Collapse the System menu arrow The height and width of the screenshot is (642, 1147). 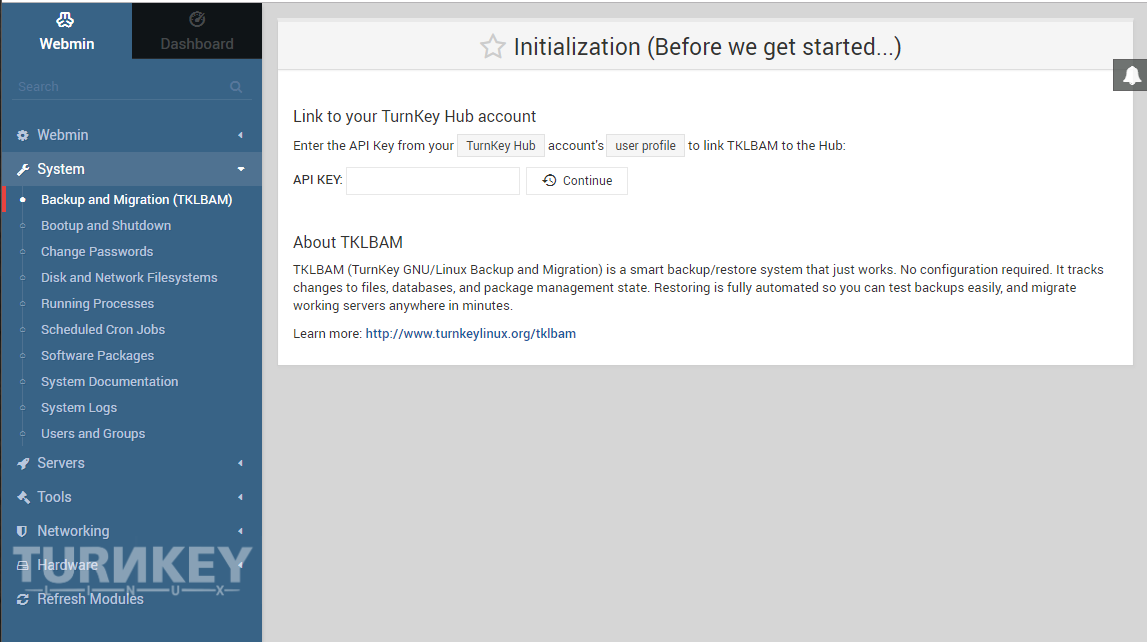pos(241,170)
